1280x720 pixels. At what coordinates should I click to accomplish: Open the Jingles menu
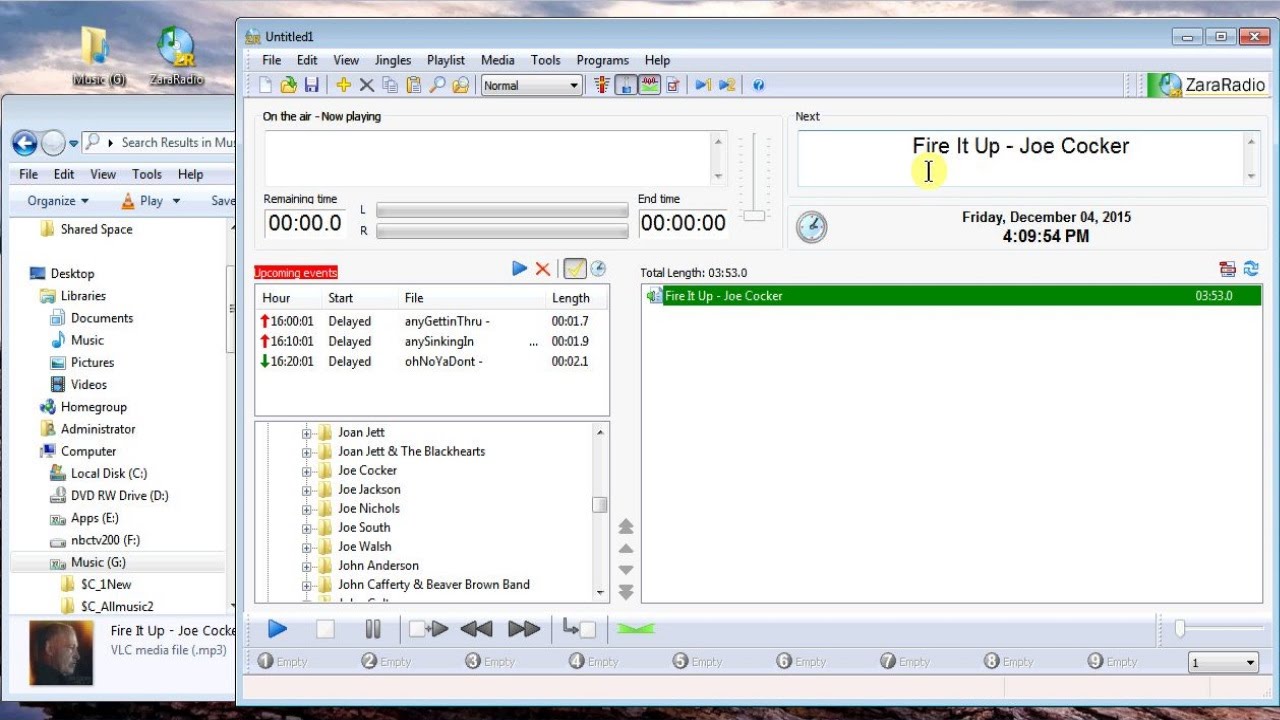(393, 60)
